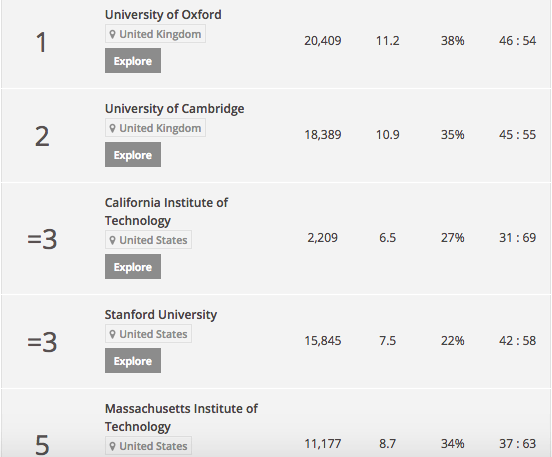The height and width of the screenshot is (457, 552).
Task: Click the location pin icon in Cambridge's country tag
Action: (x=112, y=128)
